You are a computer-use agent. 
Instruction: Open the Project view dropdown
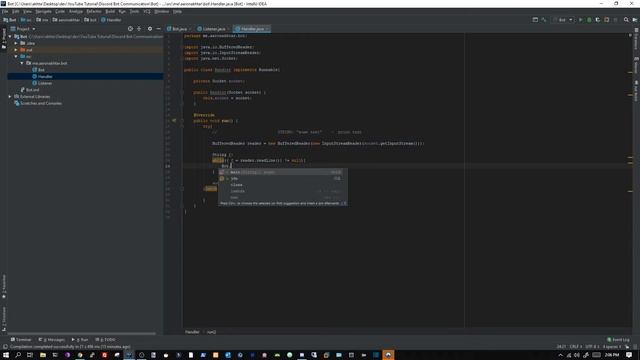click(23, 29)
